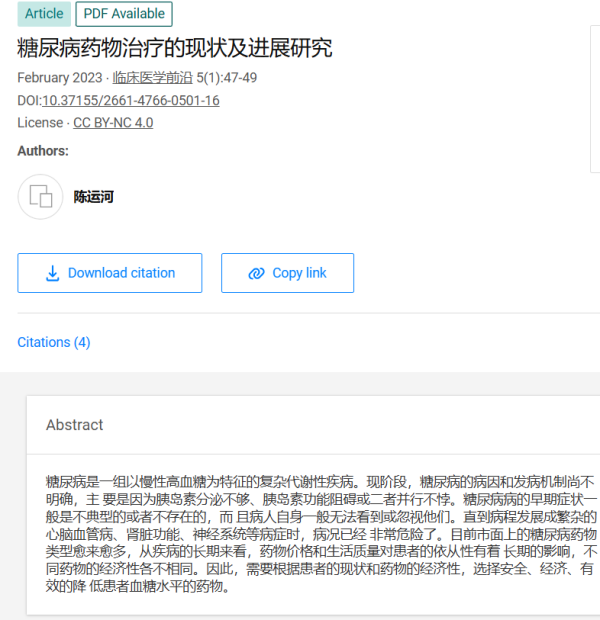
Task: Open author profile 陈运河
Action: point(94,197)
